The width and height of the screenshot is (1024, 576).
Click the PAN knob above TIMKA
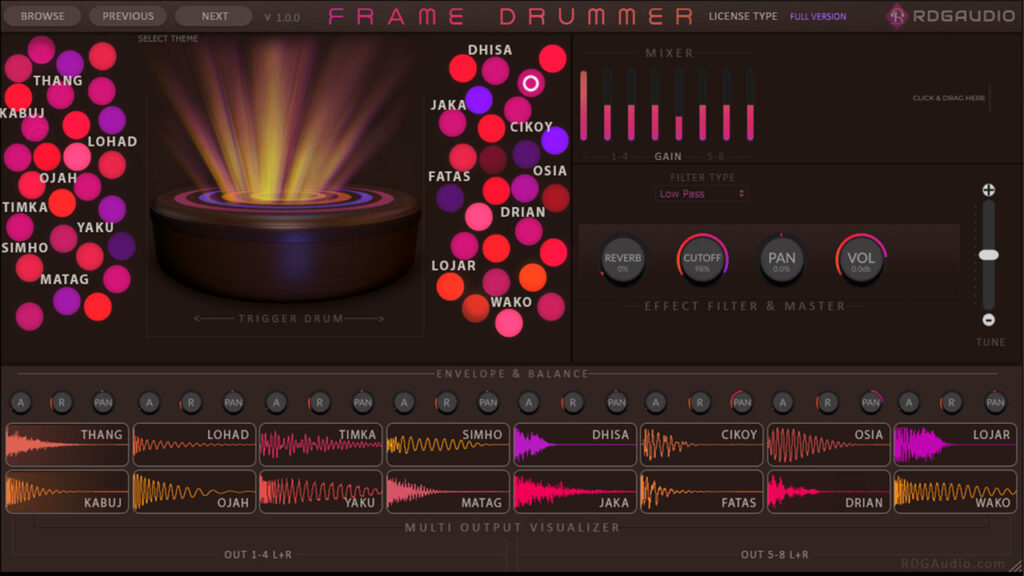pyautogui.click(x=362, y=402)
